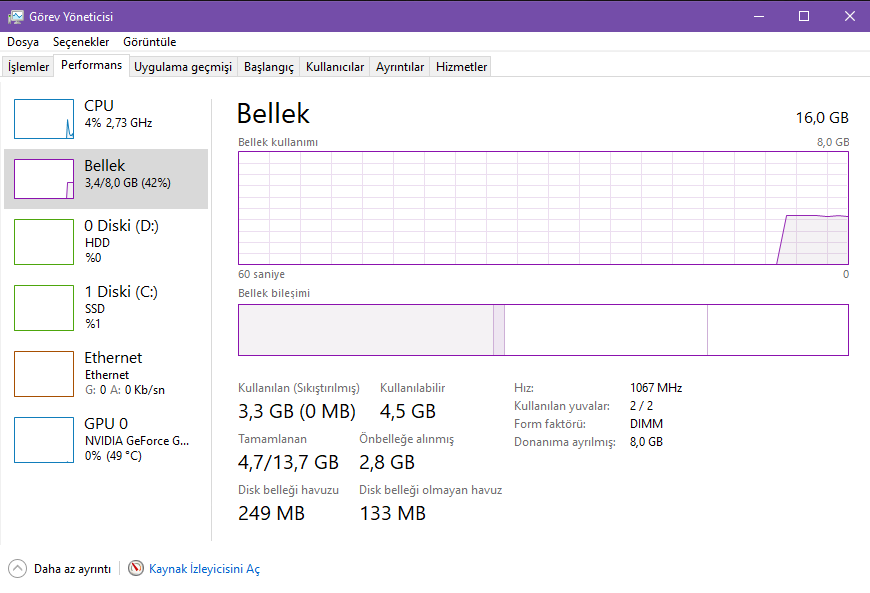The image size is (870, 593).
Task: Click the Kaynak İzleyicisi resource monitor icon
Action: click(136, 568)
